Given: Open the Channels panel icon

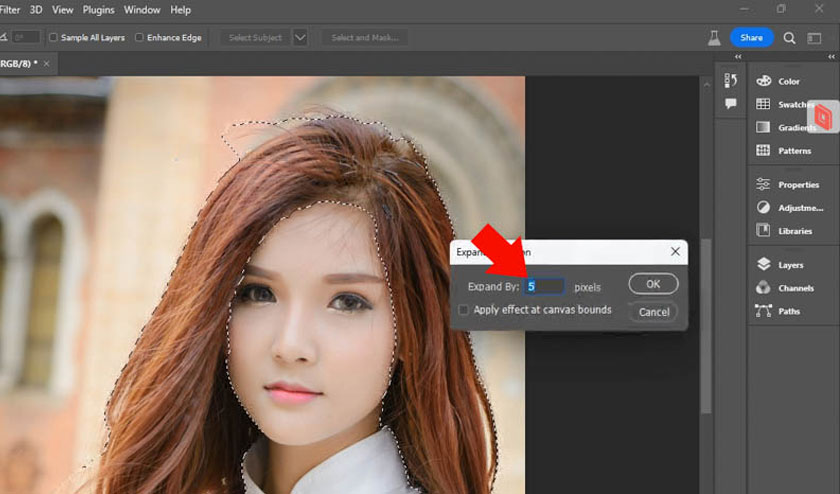Looking at the screenshot, I should tap(763, 288).
